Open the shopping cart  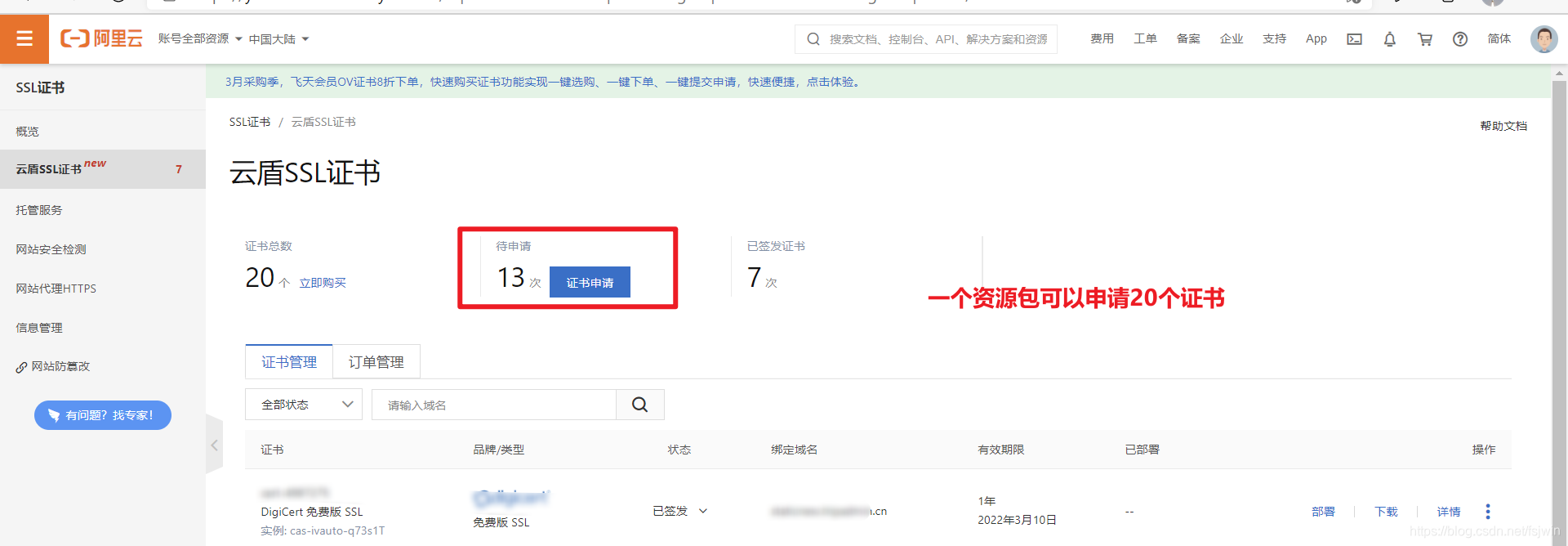tap(1424, 39)
